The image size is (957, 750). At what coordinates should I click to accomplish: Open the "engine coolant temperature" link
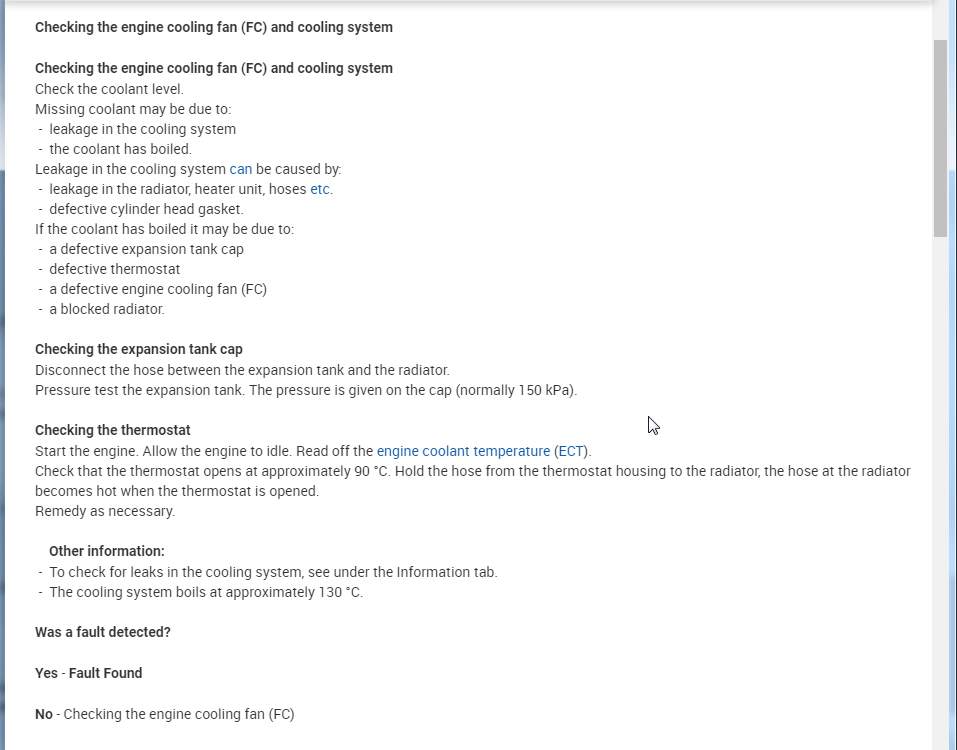463,451
